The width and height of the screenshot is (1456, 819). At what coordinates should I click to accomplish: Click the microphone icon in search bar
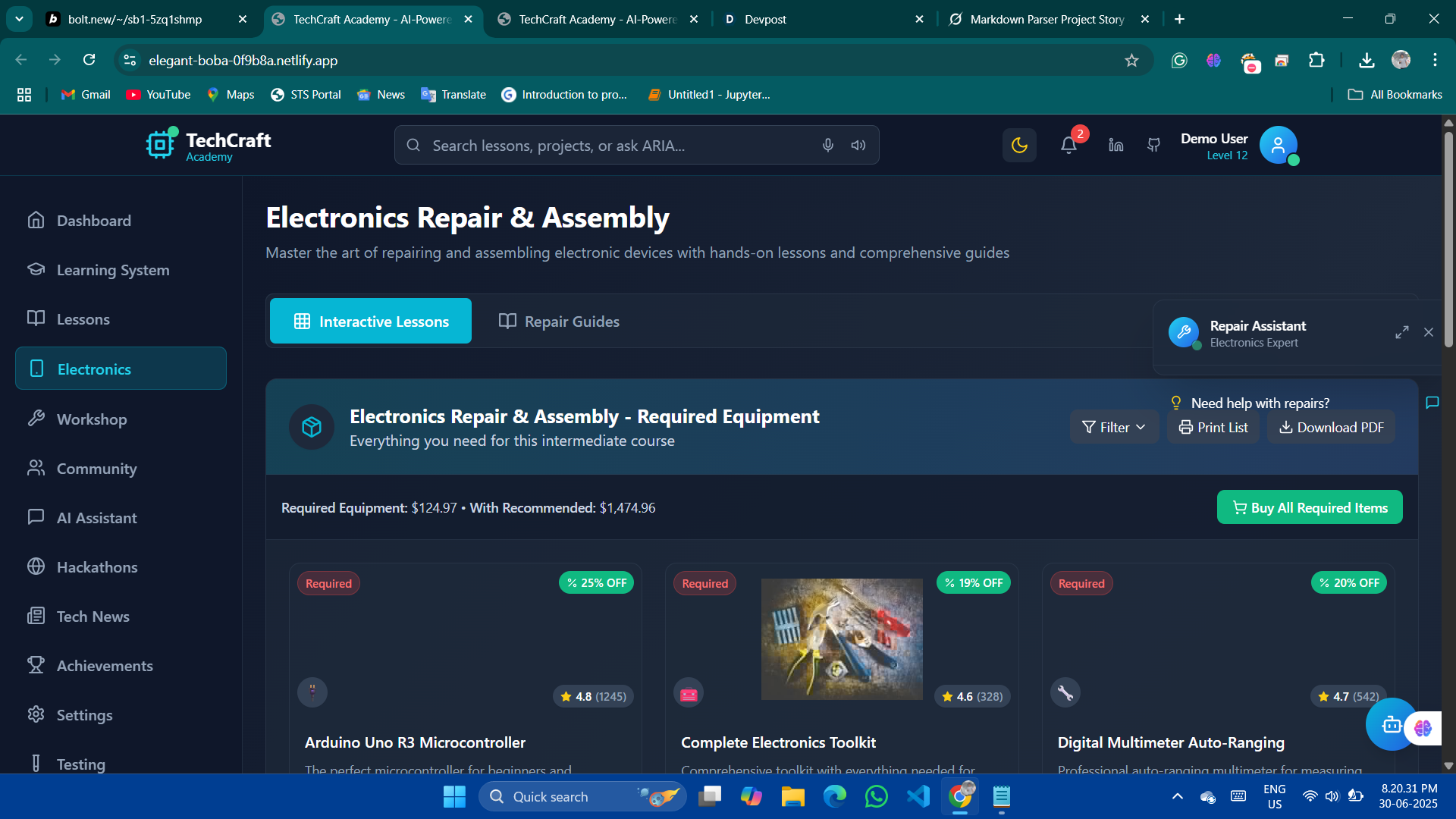point(828,145)
